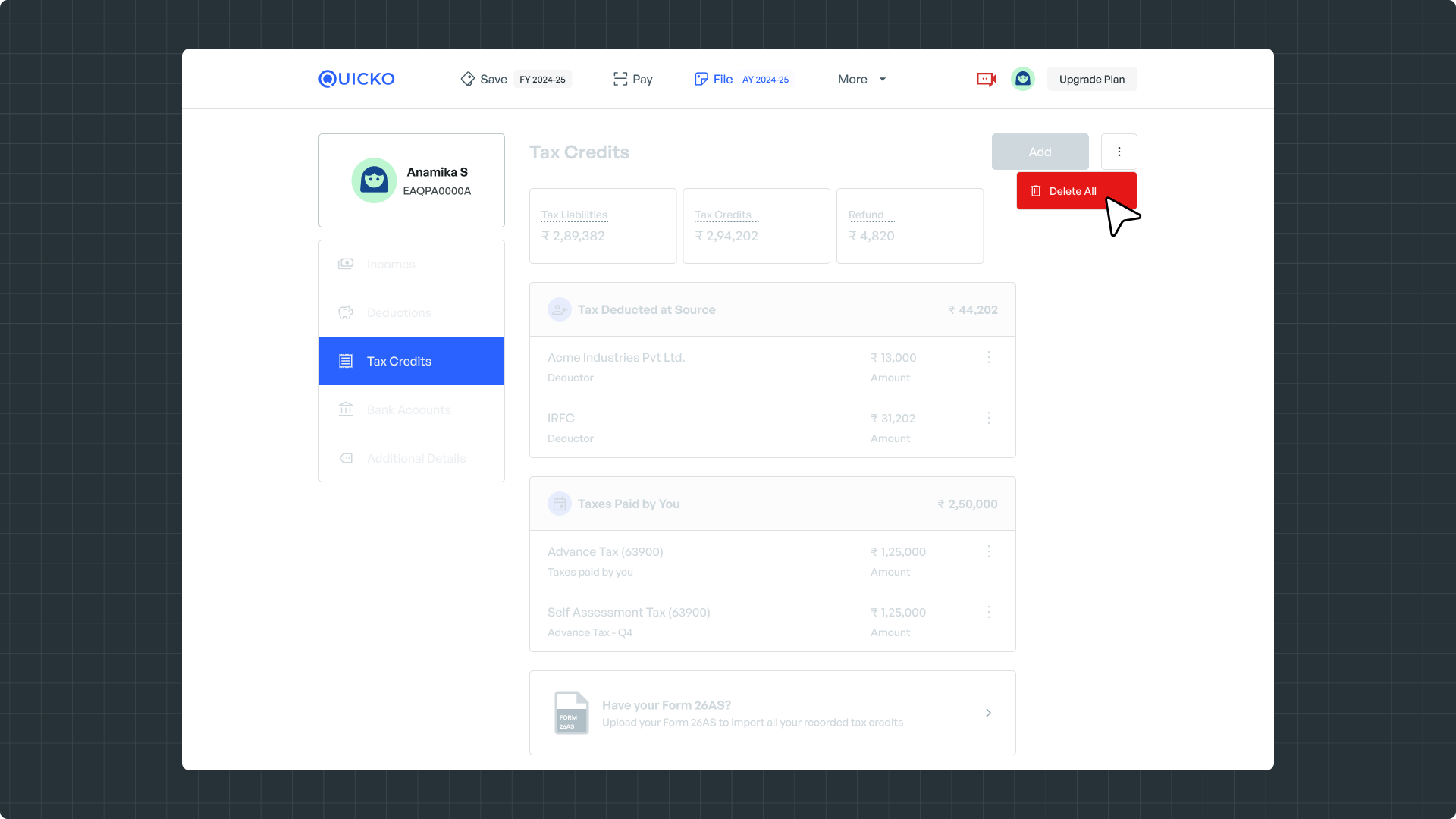
Task: Click the red video camera icon
Action: [986, 79]
